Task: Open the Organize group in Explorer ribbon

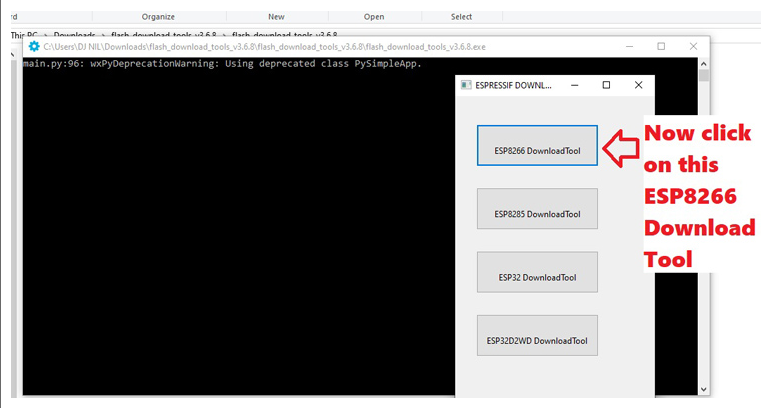Action: coord(158,17)
